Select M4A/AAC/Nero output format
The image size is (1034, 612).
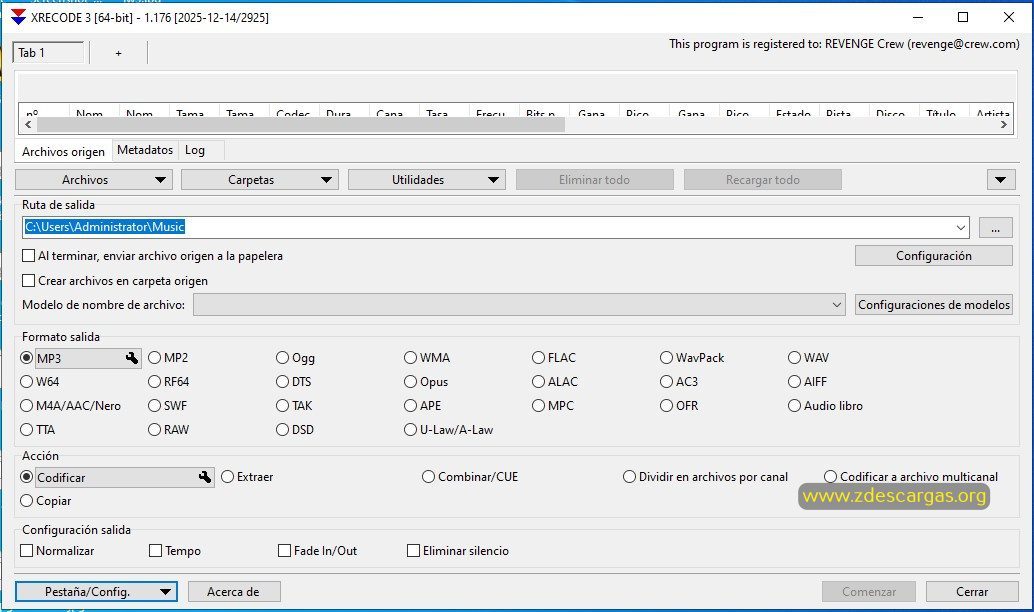[26, 406]
